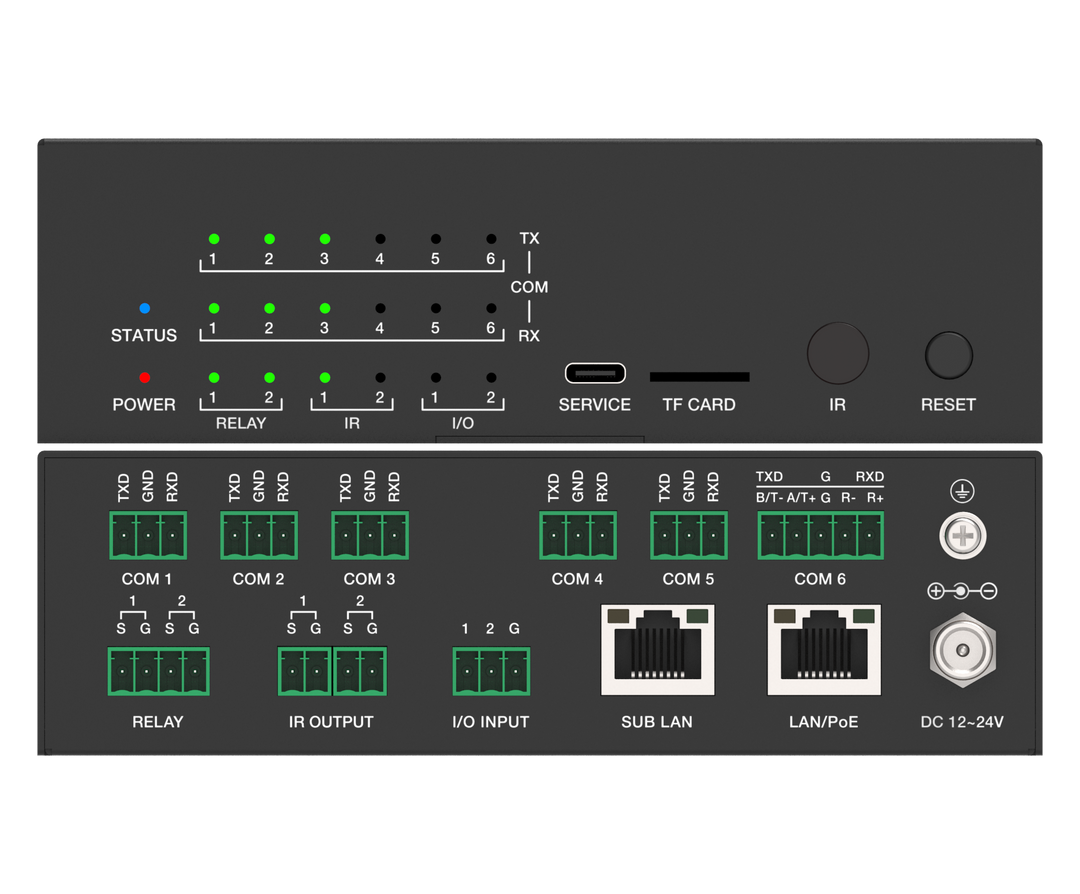Click the unlit COM TX LED 4
The width and height of the screenshot is (1080, 894).
pos(380,239)
